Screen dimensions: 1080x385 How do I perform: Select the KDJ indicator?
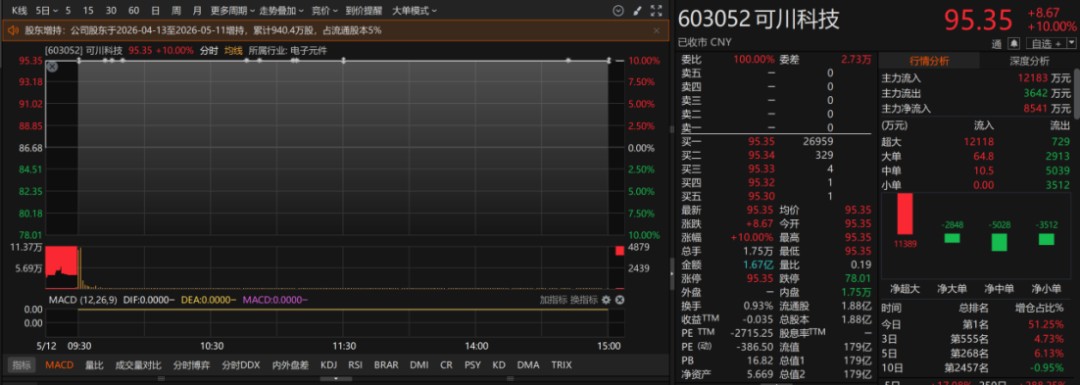329,365
